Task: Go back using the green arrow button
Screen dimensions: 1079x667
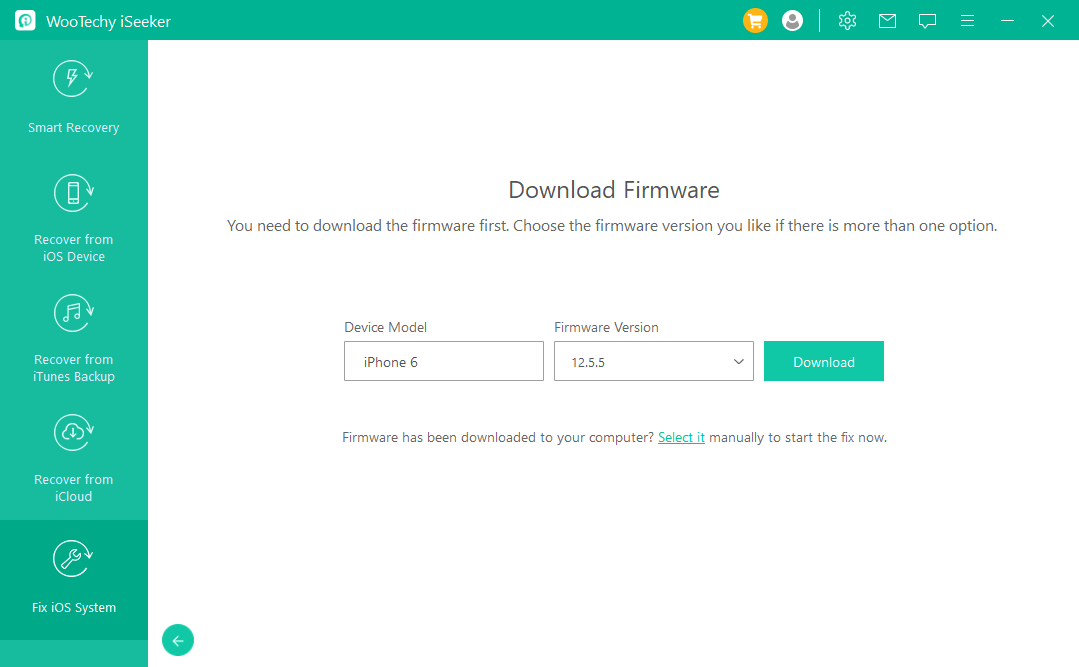Action: [x=178, y=640]
